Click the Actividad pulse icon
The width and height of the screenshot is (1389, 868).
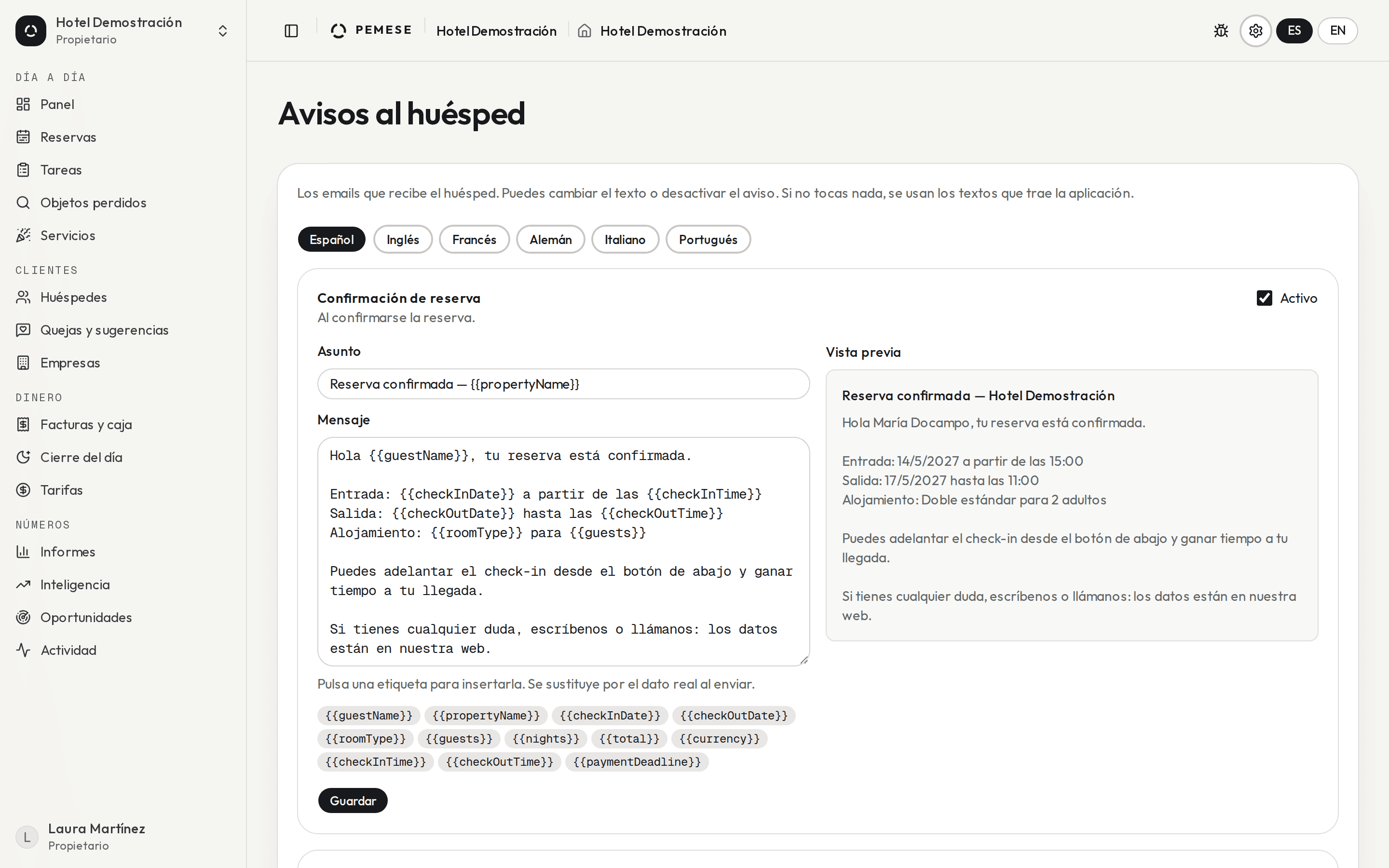(x=23, y=650)
